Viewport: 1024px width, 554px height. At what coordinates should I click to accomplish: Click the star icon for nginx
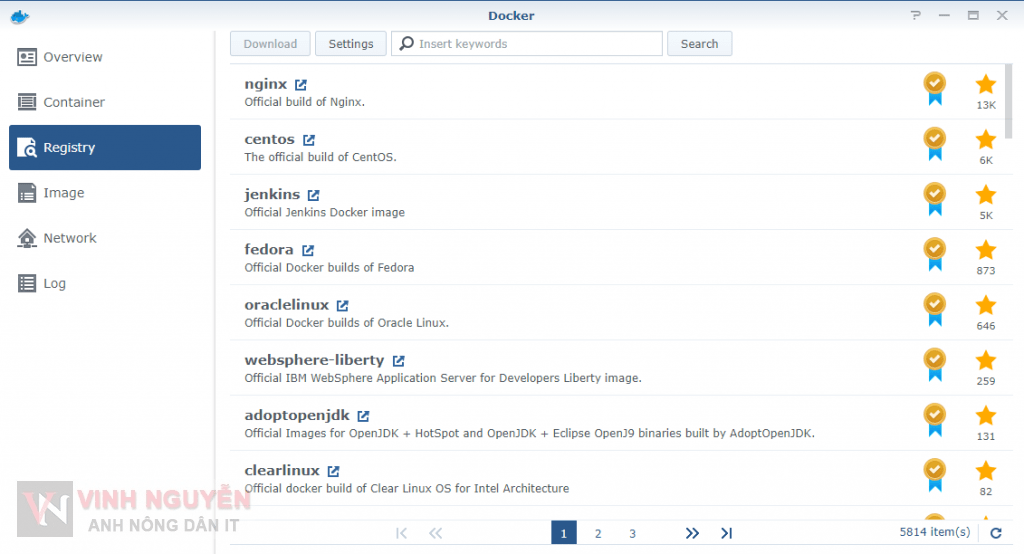(986, 85)
